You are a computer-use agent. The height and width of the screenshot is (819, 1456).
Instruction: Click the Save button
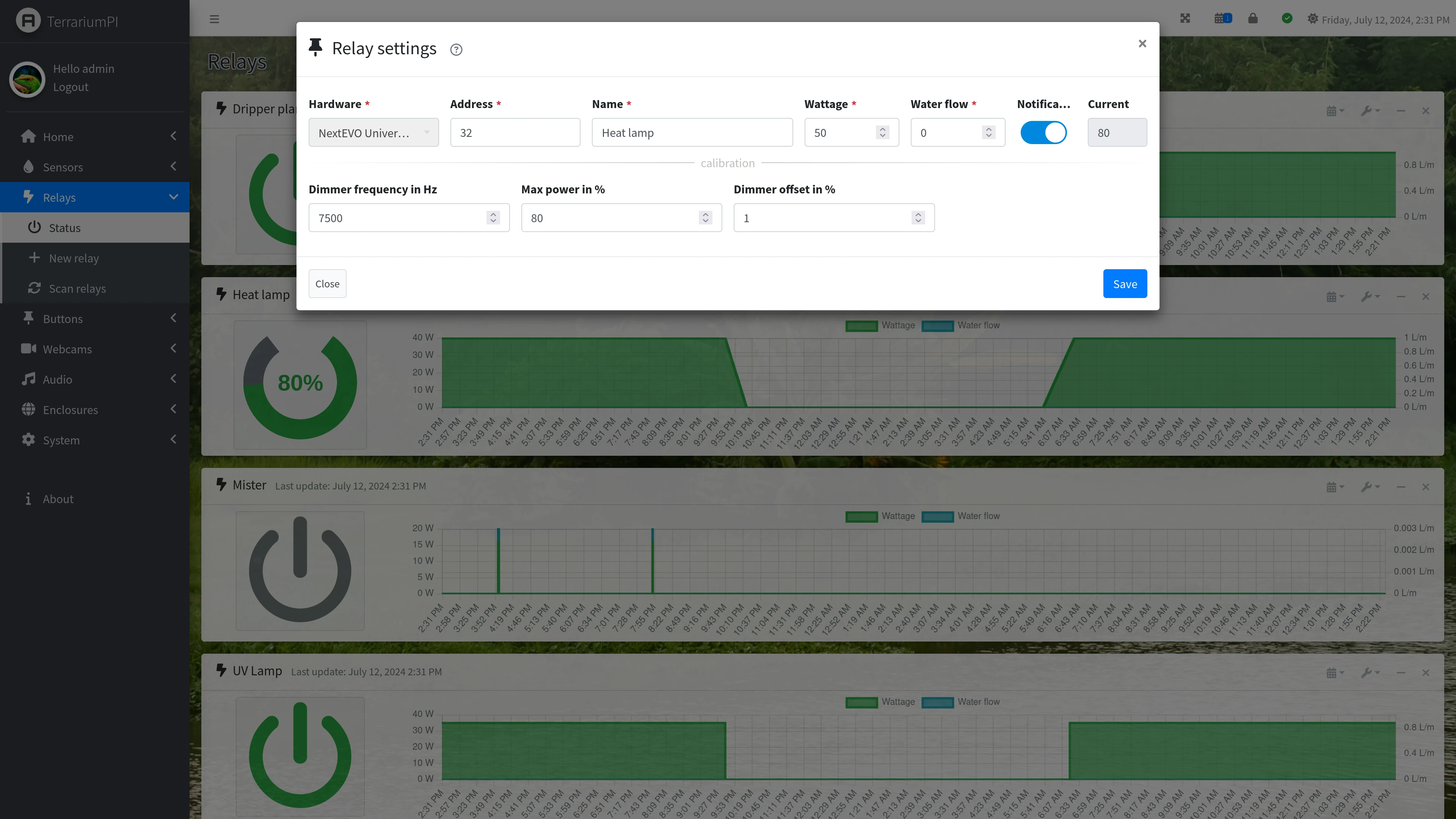click(1125, 284)
